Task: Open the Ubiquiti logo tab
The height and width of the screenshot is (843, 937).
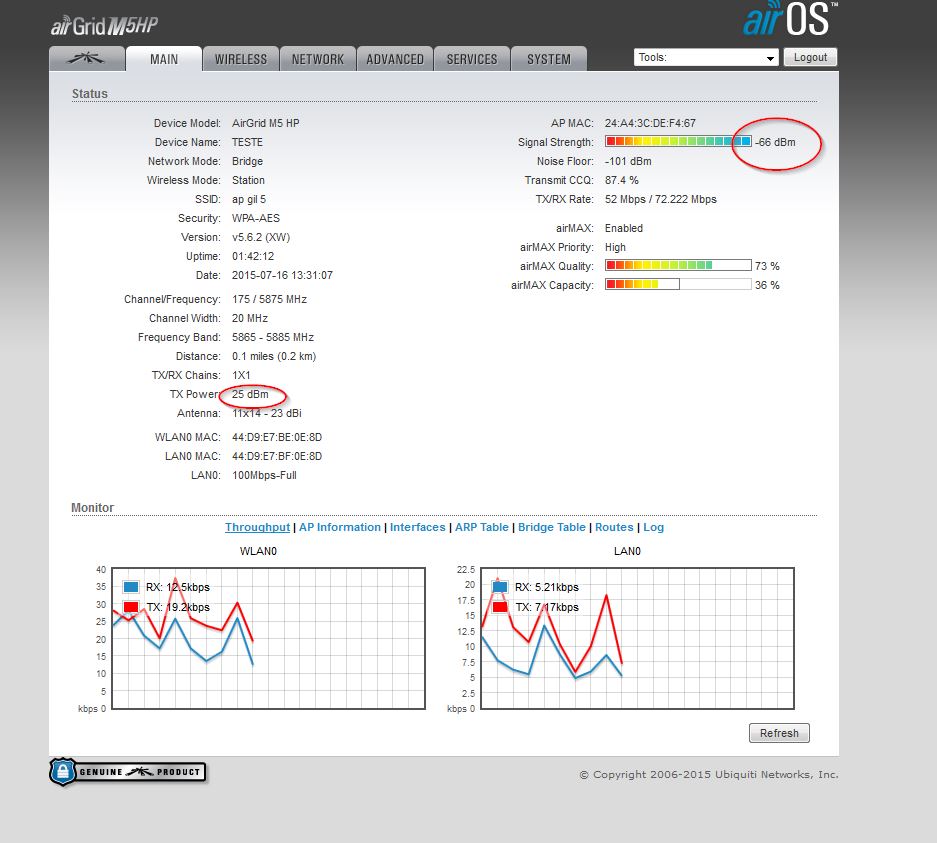Action: (x=87, y=59)
